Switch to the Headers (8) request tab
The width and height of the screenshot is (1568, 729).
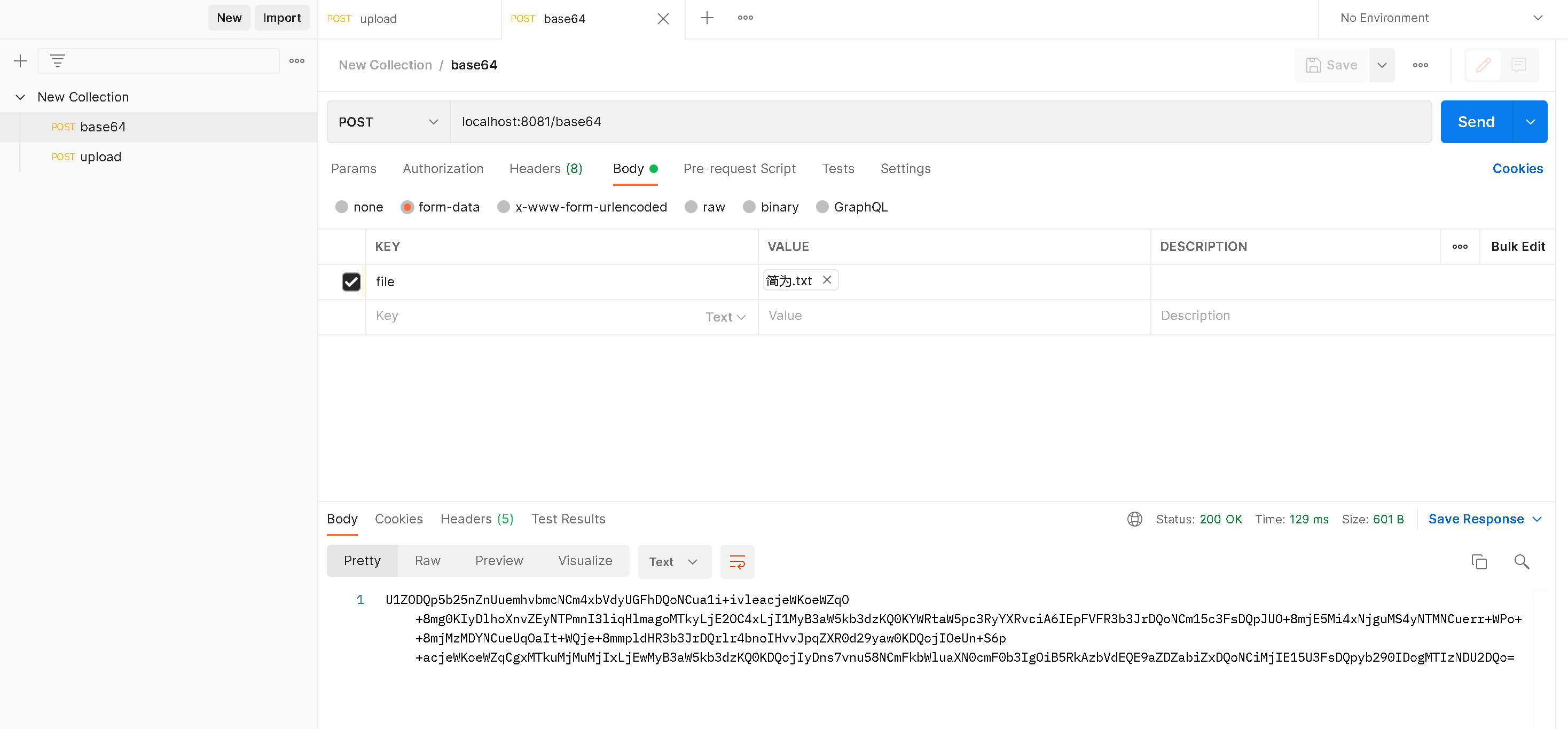click(545, 169)
